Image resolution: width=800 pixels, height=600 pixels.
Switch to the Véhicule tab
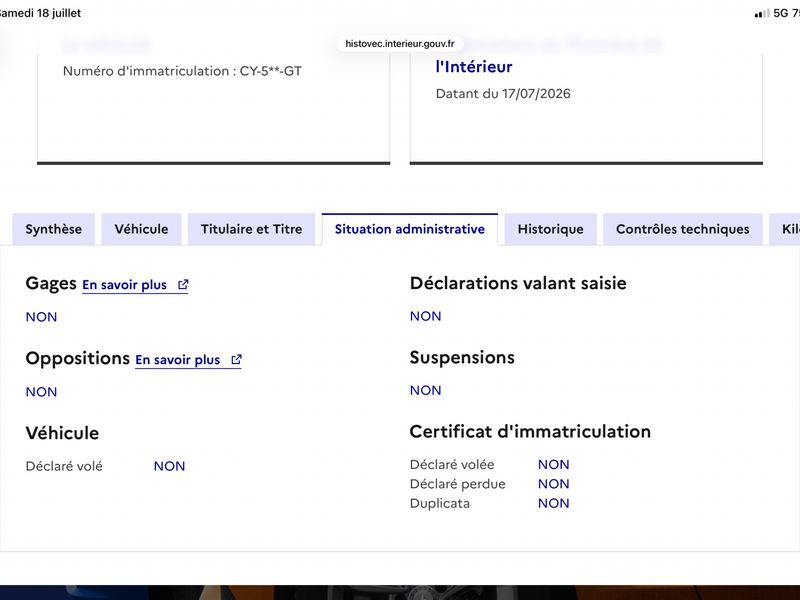(141, 229)
